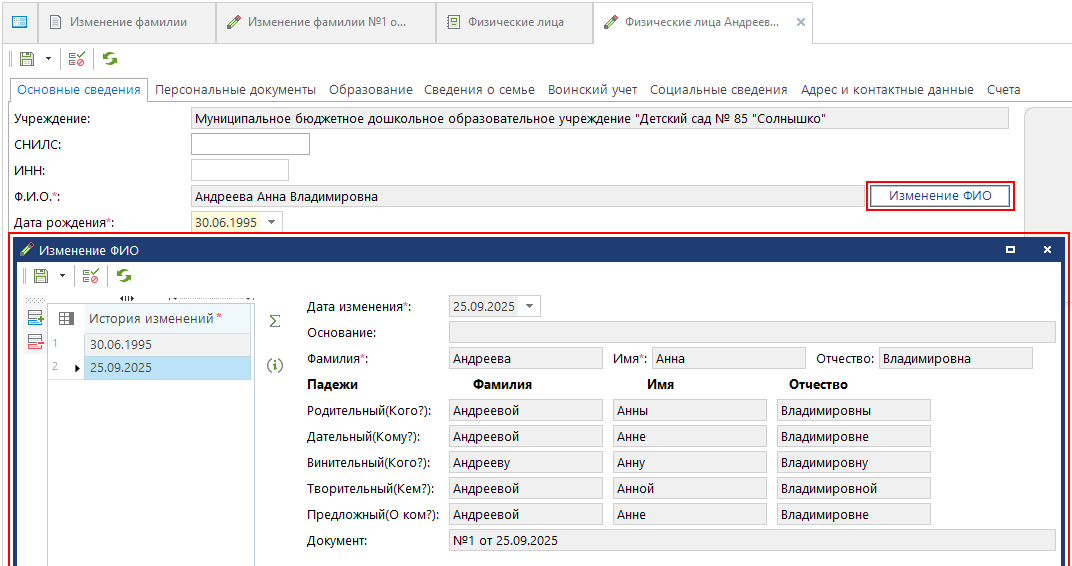Click the home panel icon left of tabs
Image resolution: width=1072 pixels, height=566 pixels.
(19, 22)
